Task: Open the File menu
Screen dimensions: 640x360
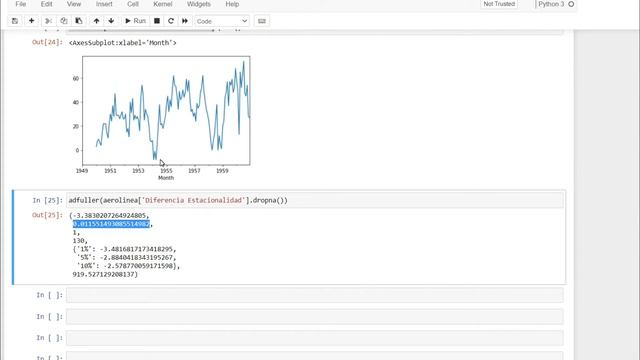Action: click(x=20, y=4)
